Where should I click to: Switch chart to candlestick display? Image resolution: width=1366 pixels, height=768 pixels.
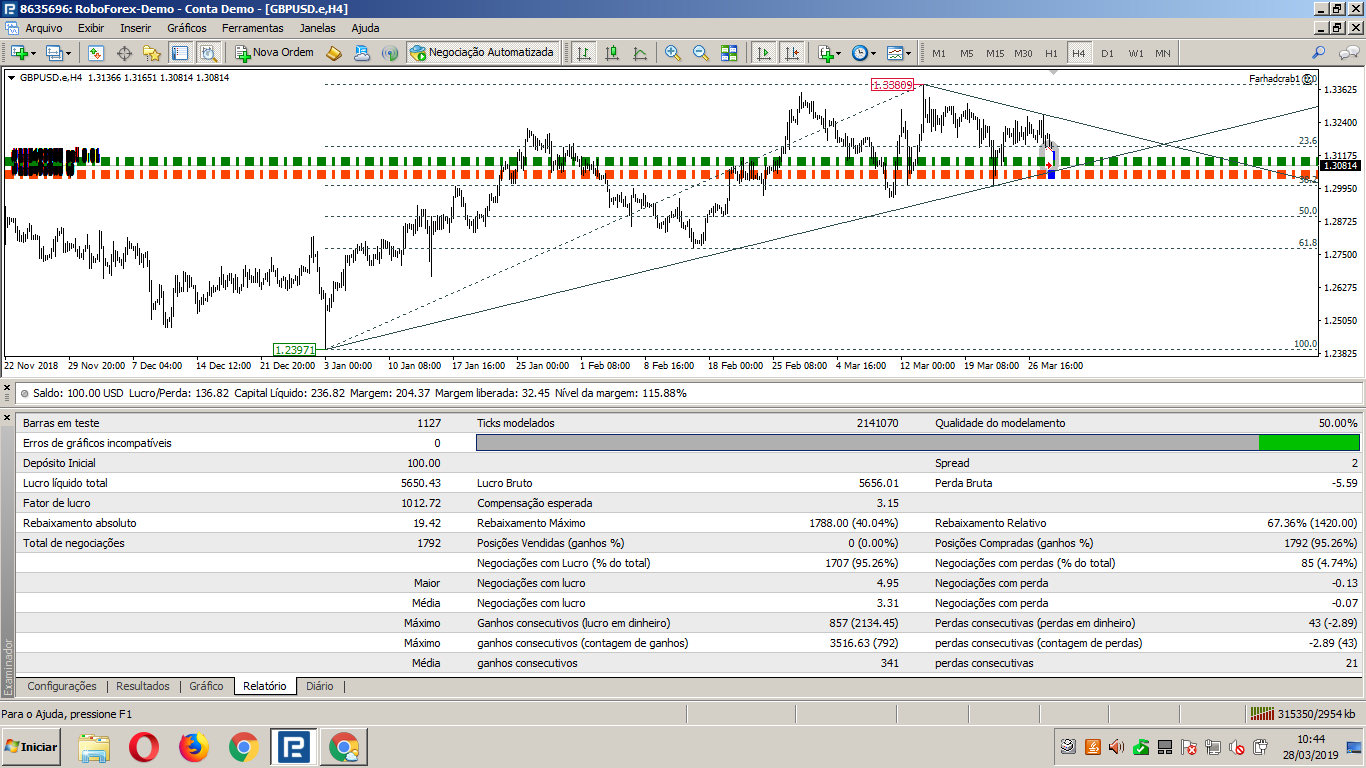[x=611, y=53]
